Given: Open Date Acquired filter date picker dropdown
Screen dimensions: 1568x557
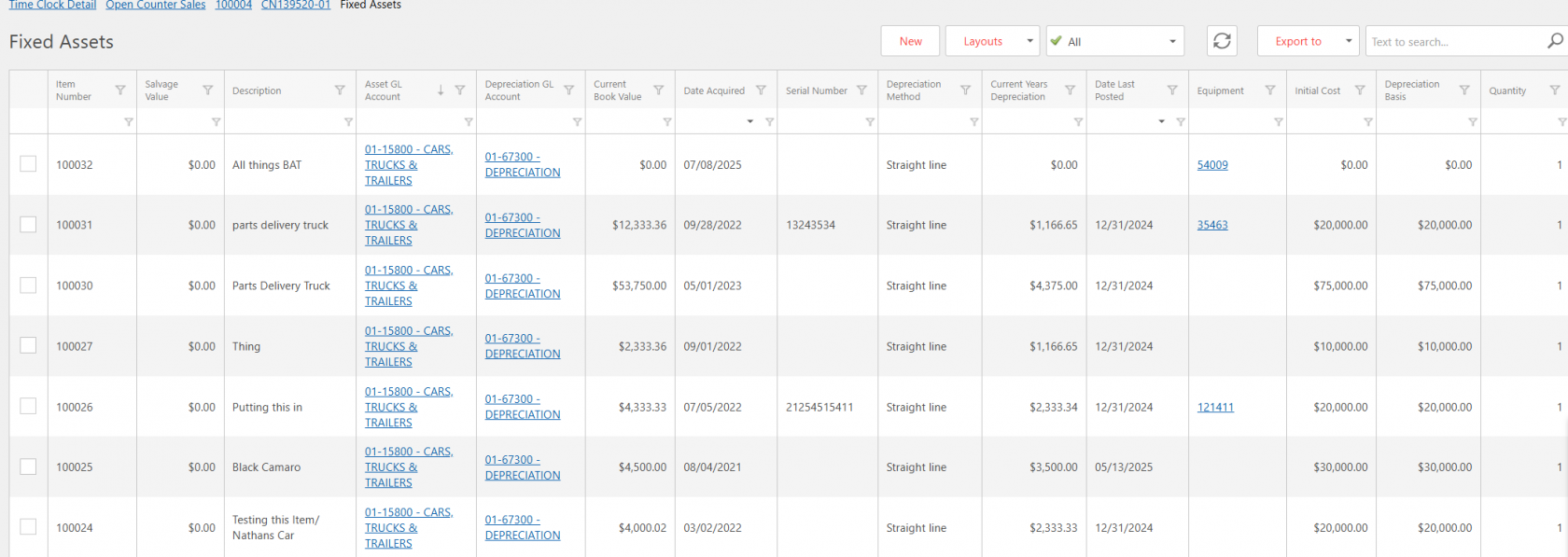Looking at the screenshot, I should 750,122.
